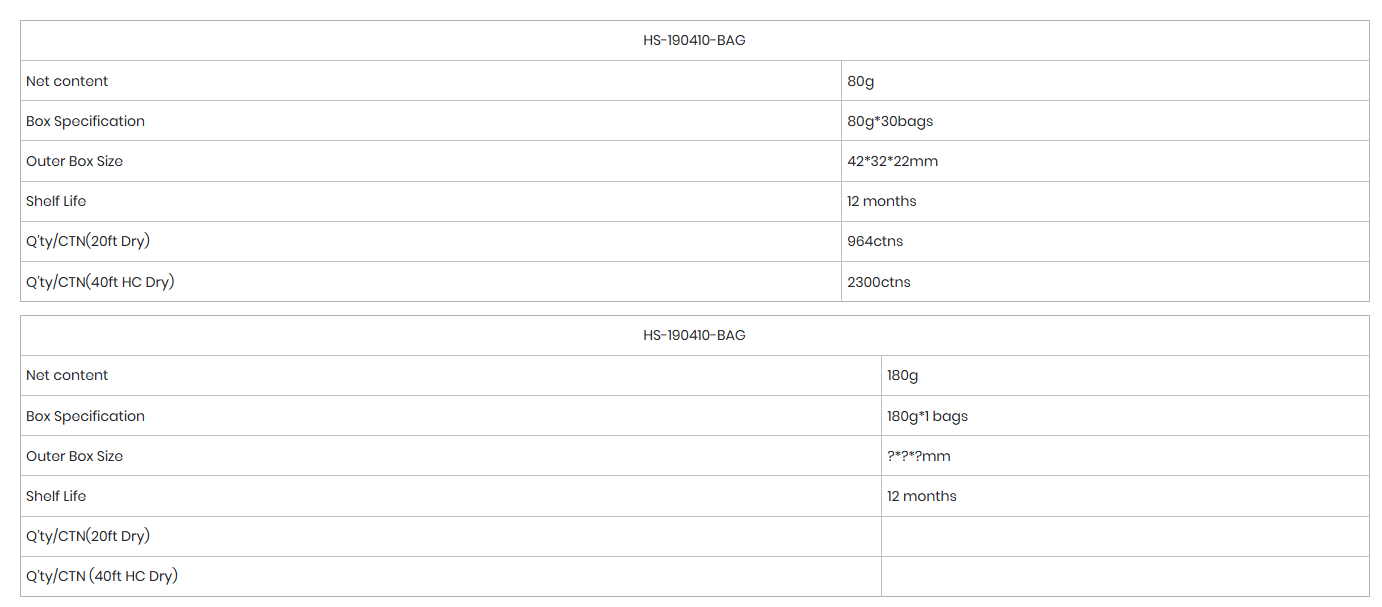This screenshot has width=1382, height=607.
Task: Click Box Specification label in first table
Action: (x=85, y=121)
